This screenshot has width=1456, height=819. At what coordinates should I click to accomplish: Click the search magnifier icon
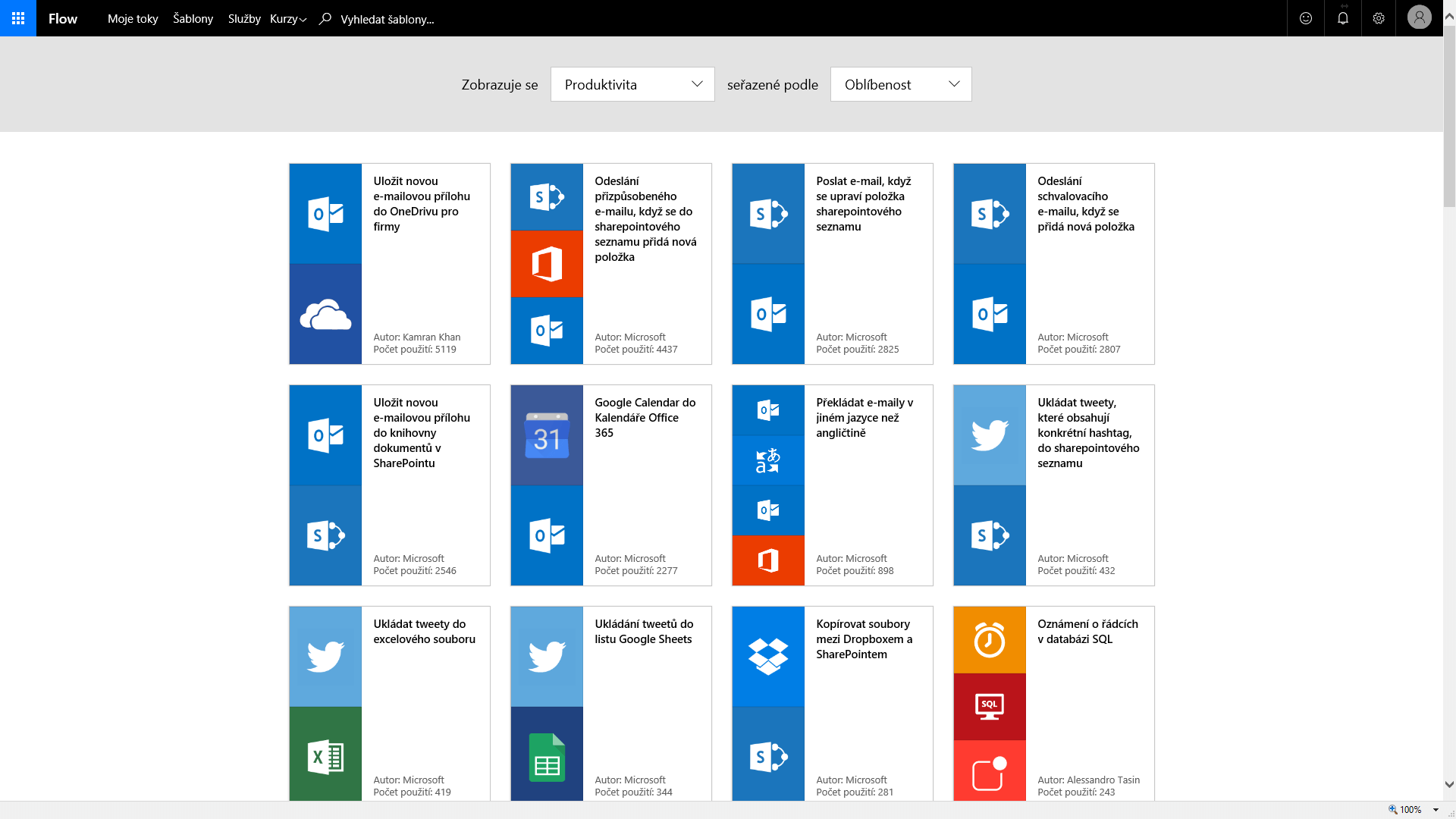coord(325,19)
